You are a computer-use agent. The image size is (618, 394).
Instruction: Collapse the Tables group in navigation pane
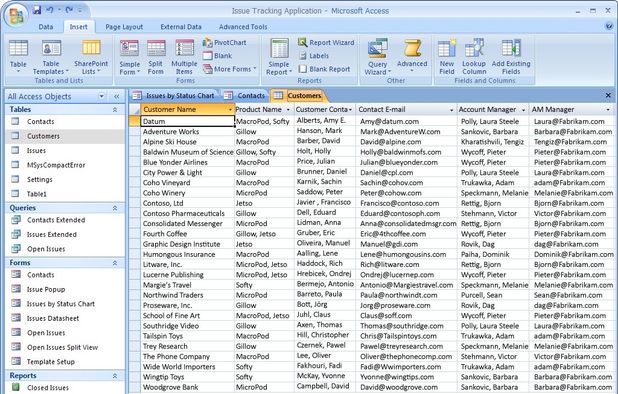[x=115, y=110]
